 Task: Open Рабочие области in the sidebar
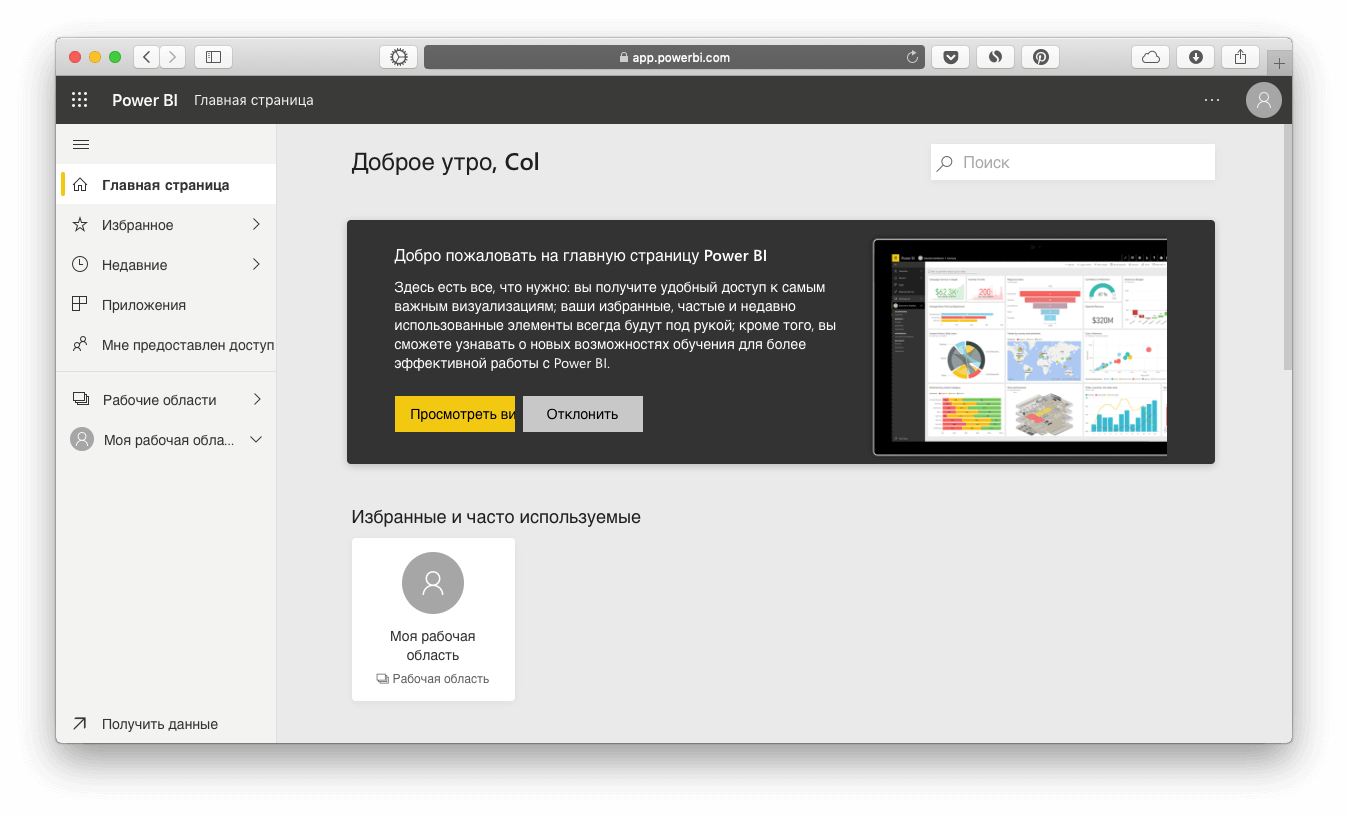click(166, 400)
